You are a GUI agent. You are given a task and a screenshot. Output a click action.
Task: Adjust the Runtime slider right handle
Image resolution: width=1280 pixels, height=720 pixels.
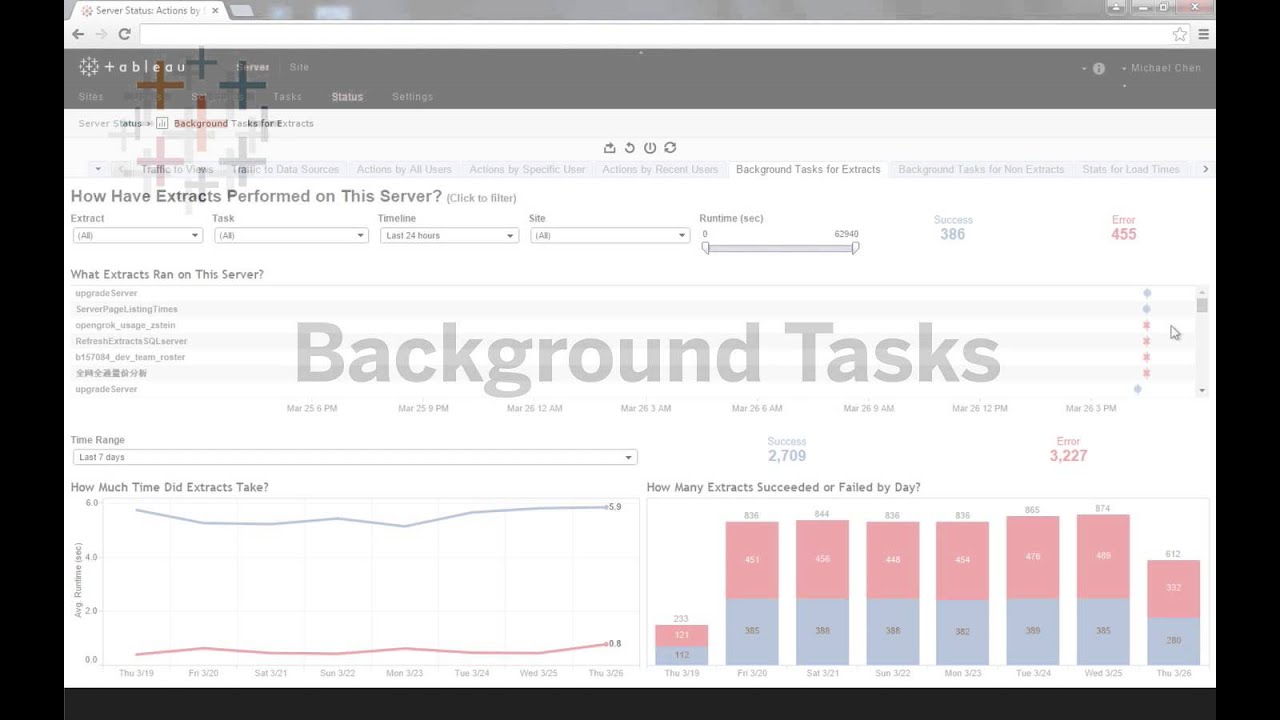point(855,247)
